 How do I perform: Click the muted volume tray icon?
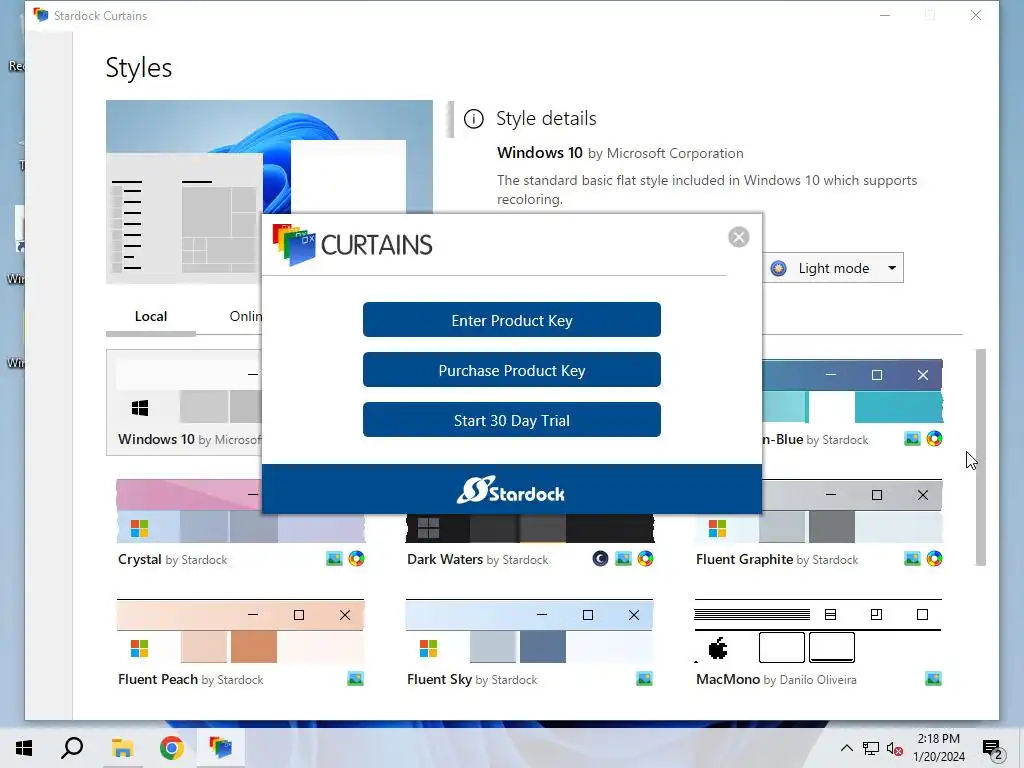click(x=895, y=748)
